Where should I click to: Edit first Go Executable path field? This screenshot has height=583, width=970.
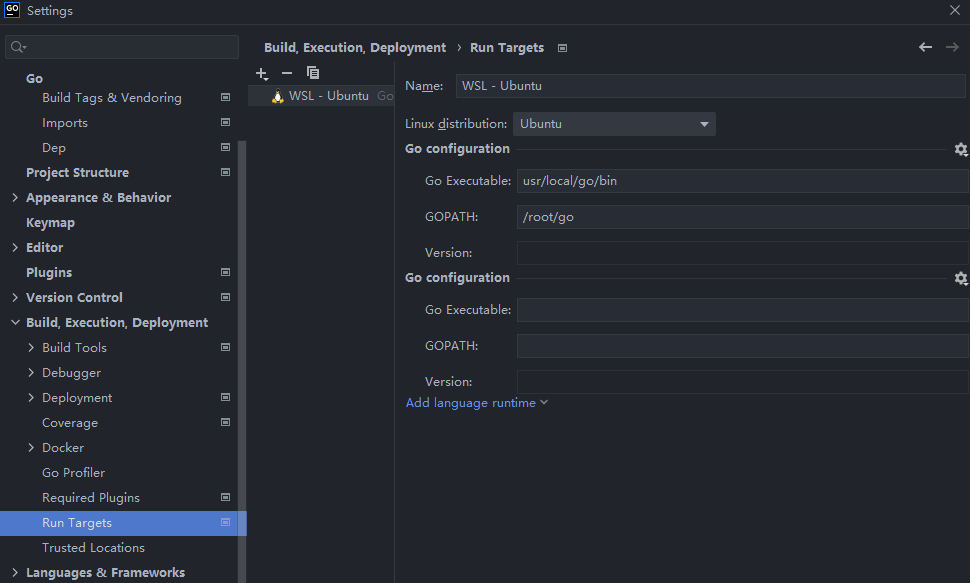click(x=742, y=181)
